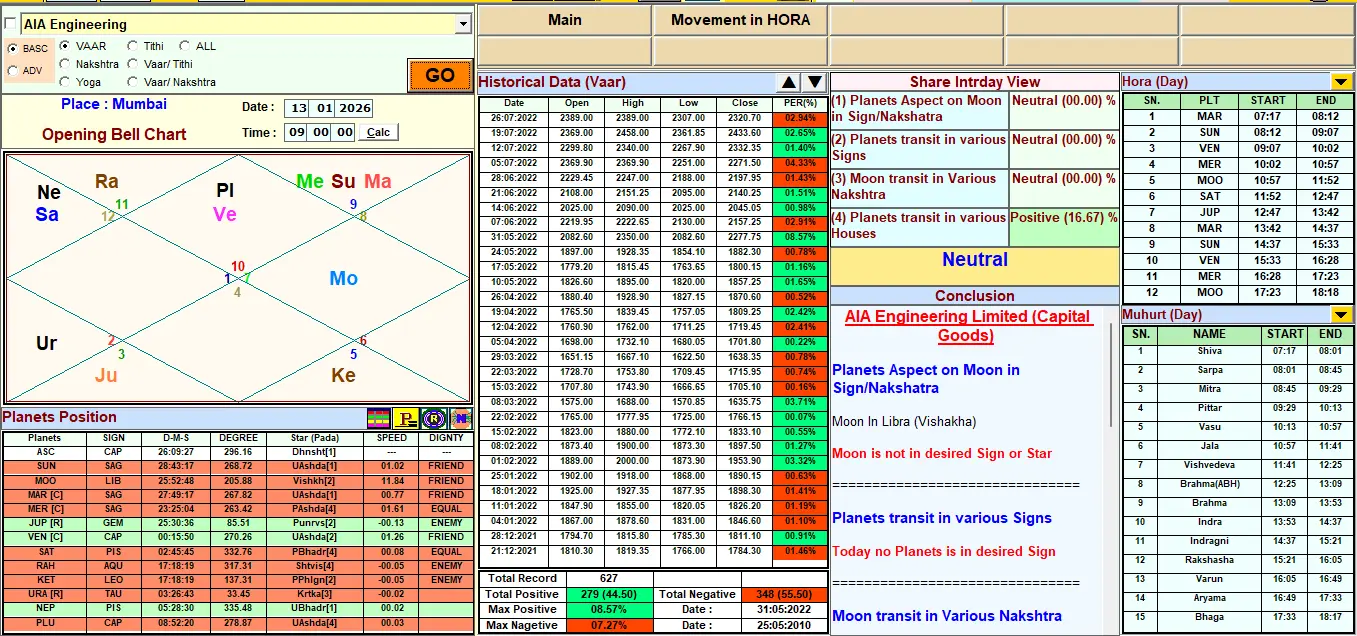The width and height of the screenshot is (1357, 636).
Task: Click the striped color-bars icon in Planets Position
Action: (x=379, y=418)
